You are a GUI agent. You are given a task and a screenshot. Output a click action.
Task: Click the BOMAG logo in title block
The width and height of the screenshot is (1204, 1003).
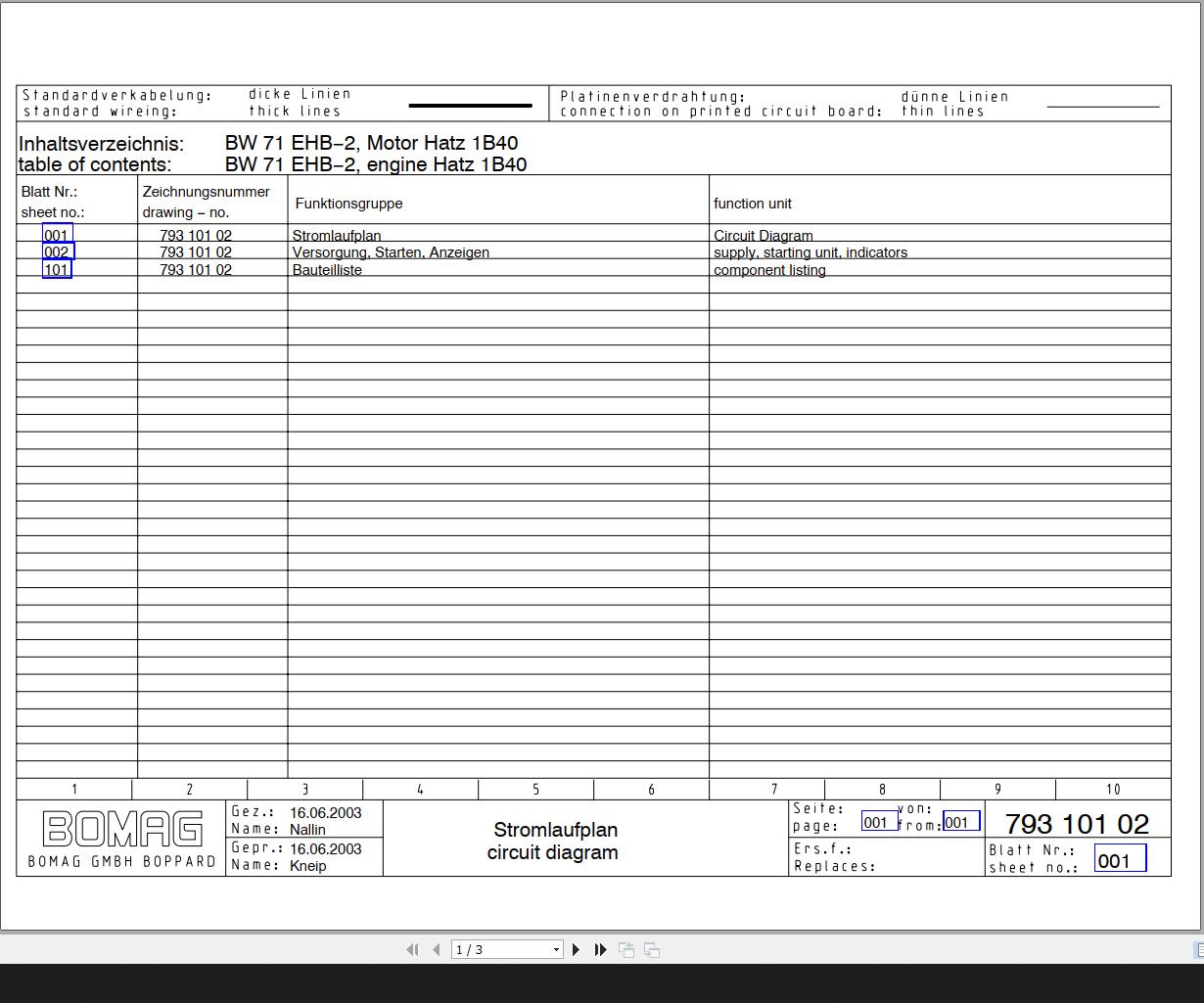tap(122, 830)
